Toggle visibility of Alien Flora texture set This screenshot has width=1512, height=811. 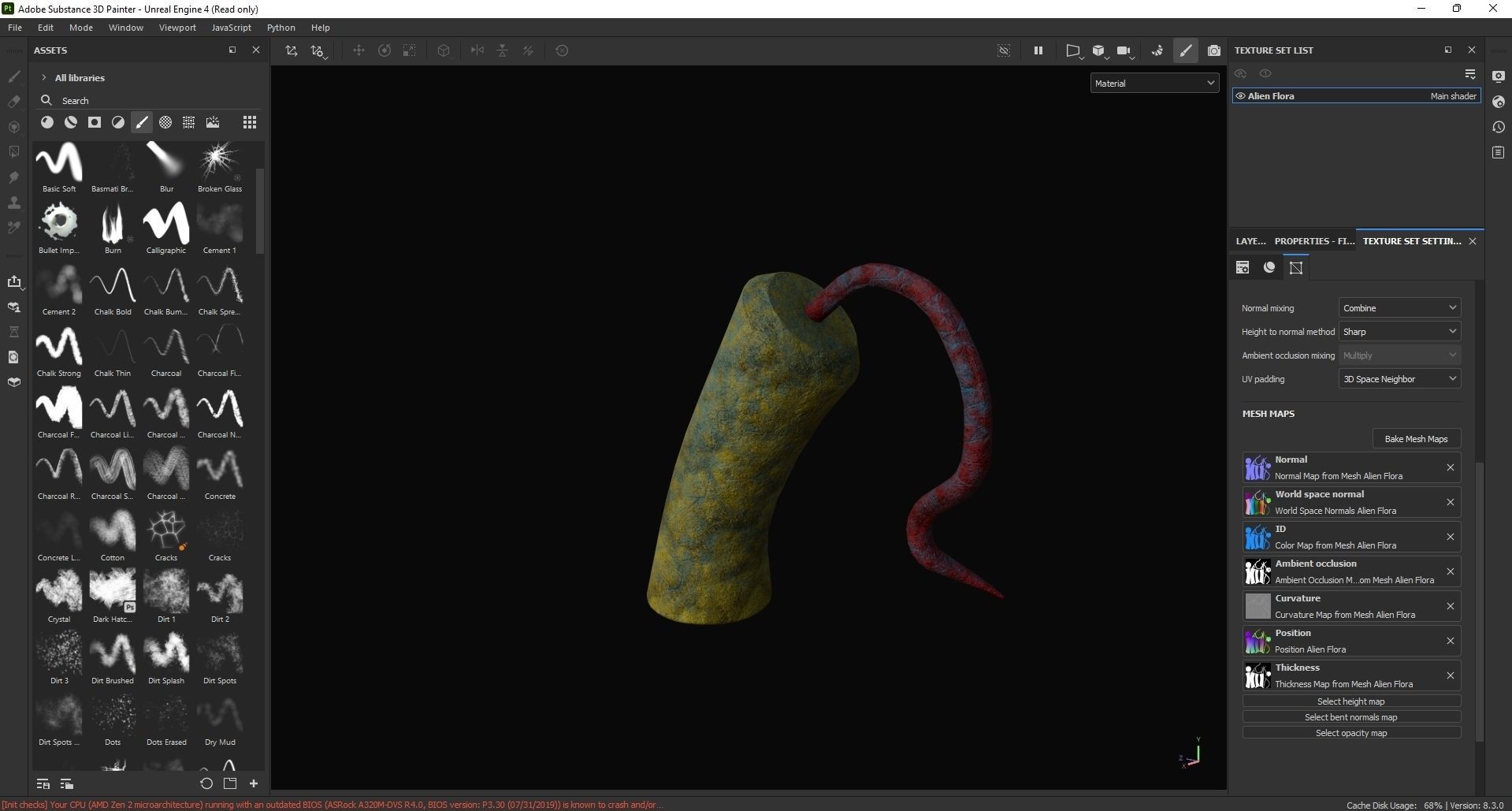(1240, 96)
